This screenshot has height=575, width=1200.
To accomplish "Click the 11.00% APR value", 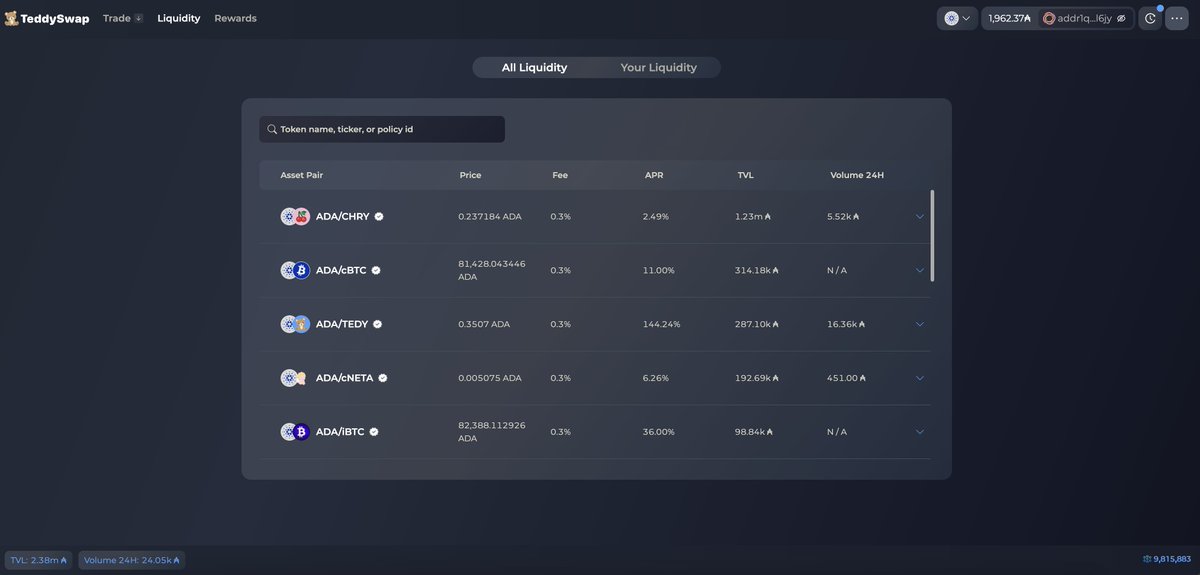I will pos(659,270).
